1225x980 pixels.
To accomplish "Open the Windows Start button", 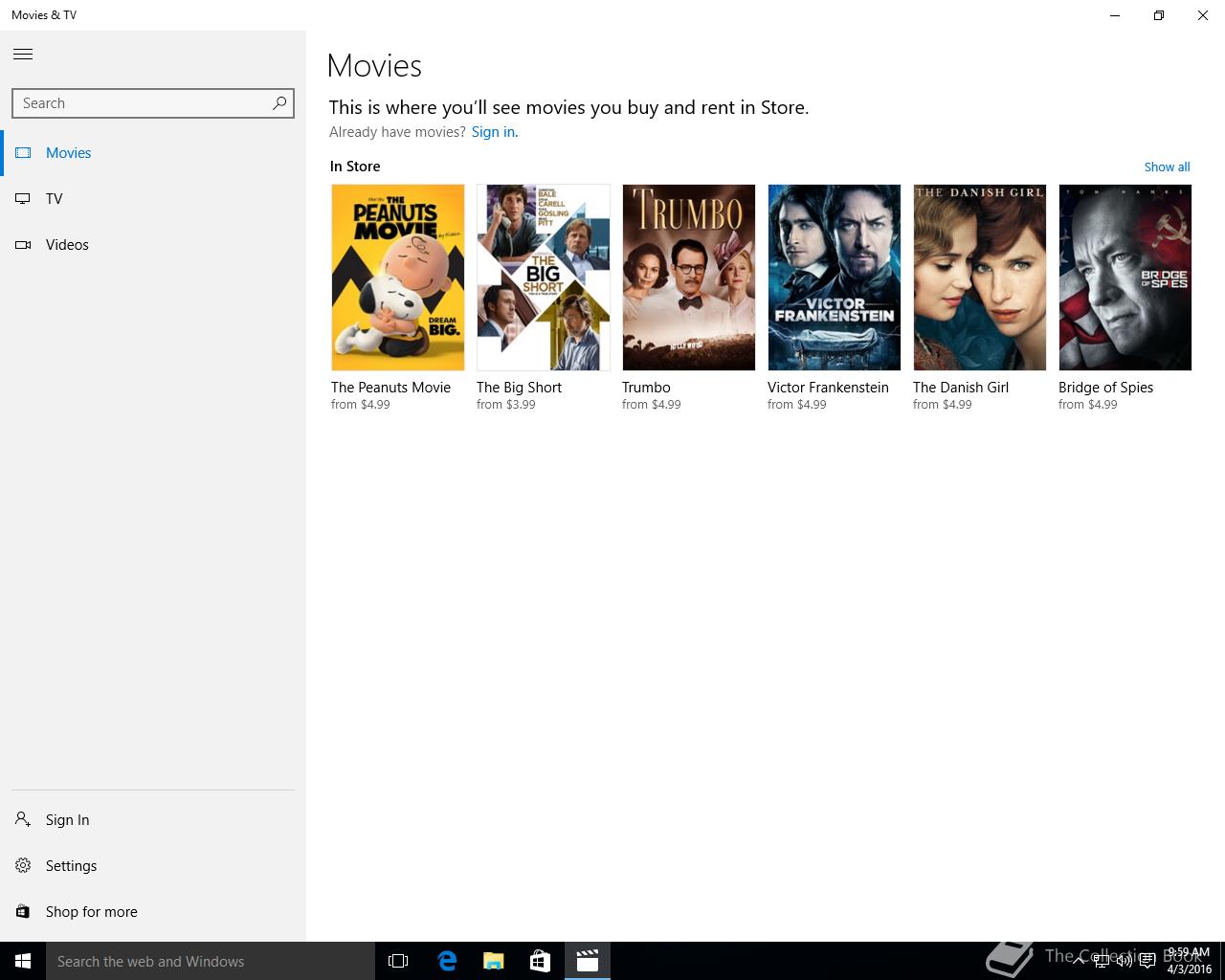I will (x=23, y=961).
